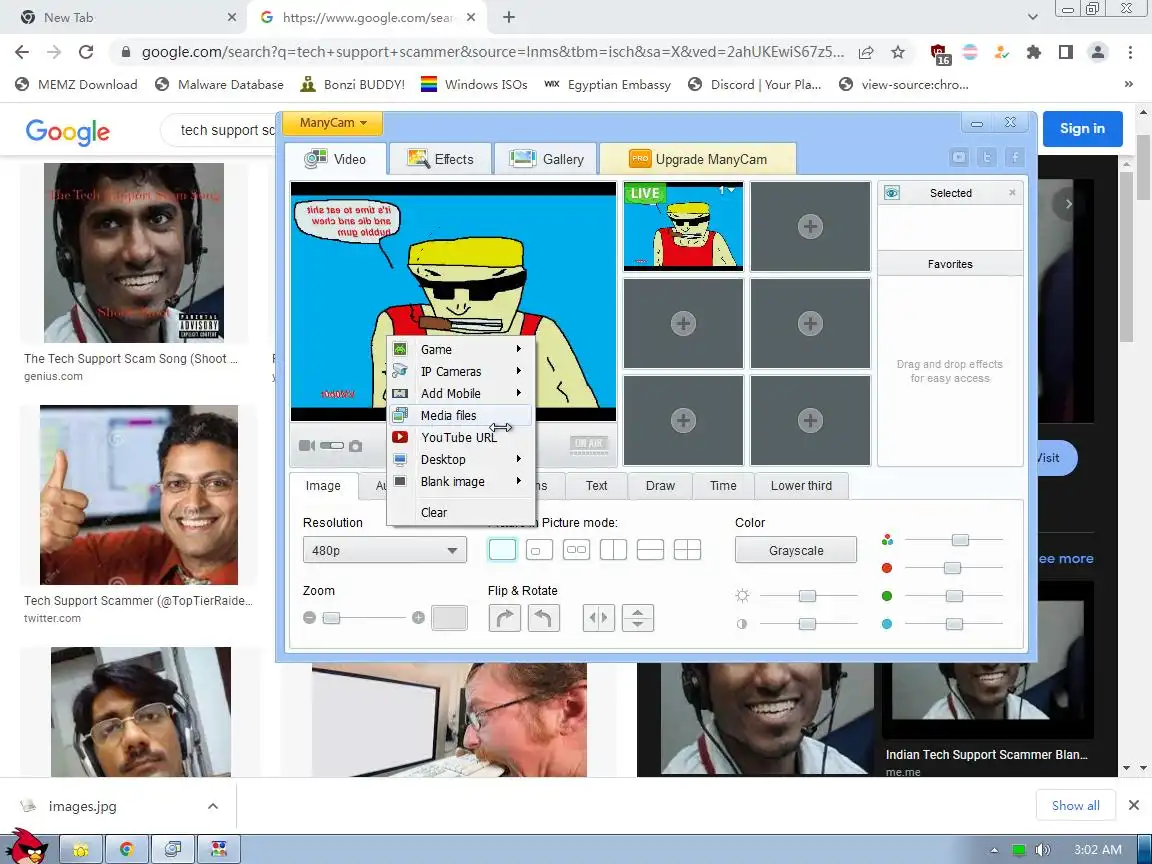The image size is (1152, 864).
Task: Add source in top-right empty video slot
Action: coord(810,226)
